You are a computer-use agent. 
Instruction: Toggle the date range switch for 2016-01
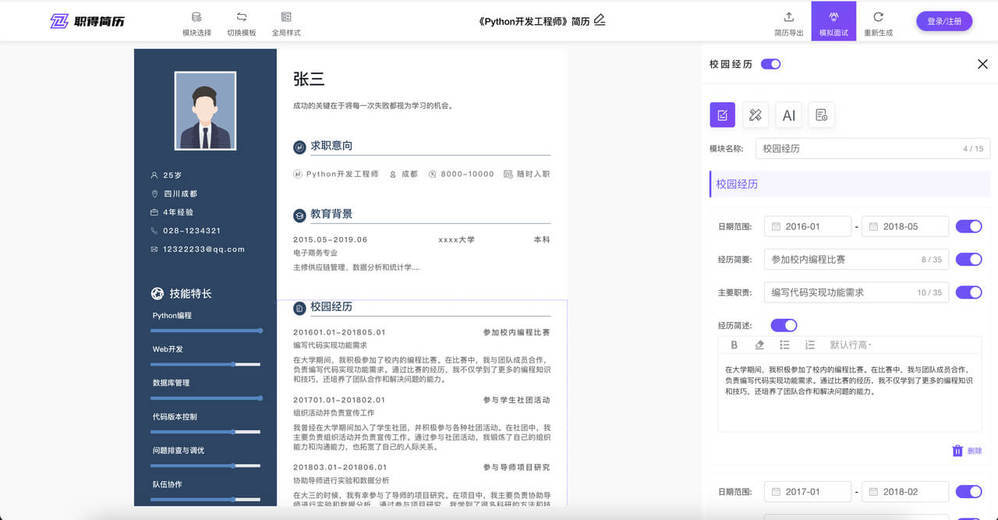pos(969,227)
